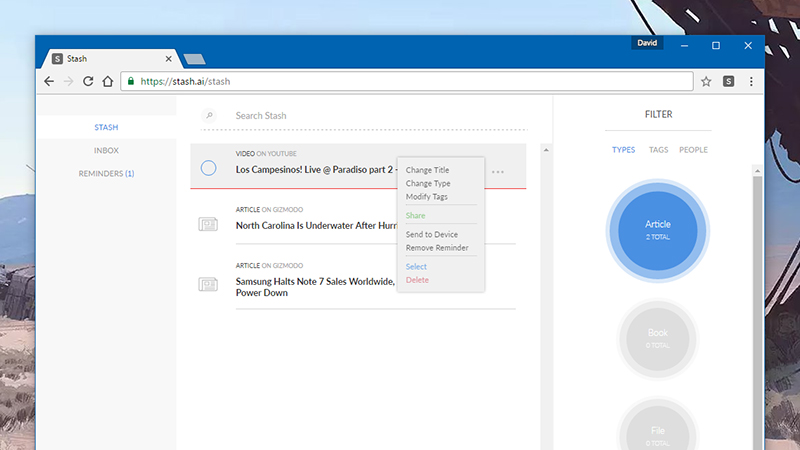Maximize the browser window
Screen dimensions: 800x450
point(716,45)
